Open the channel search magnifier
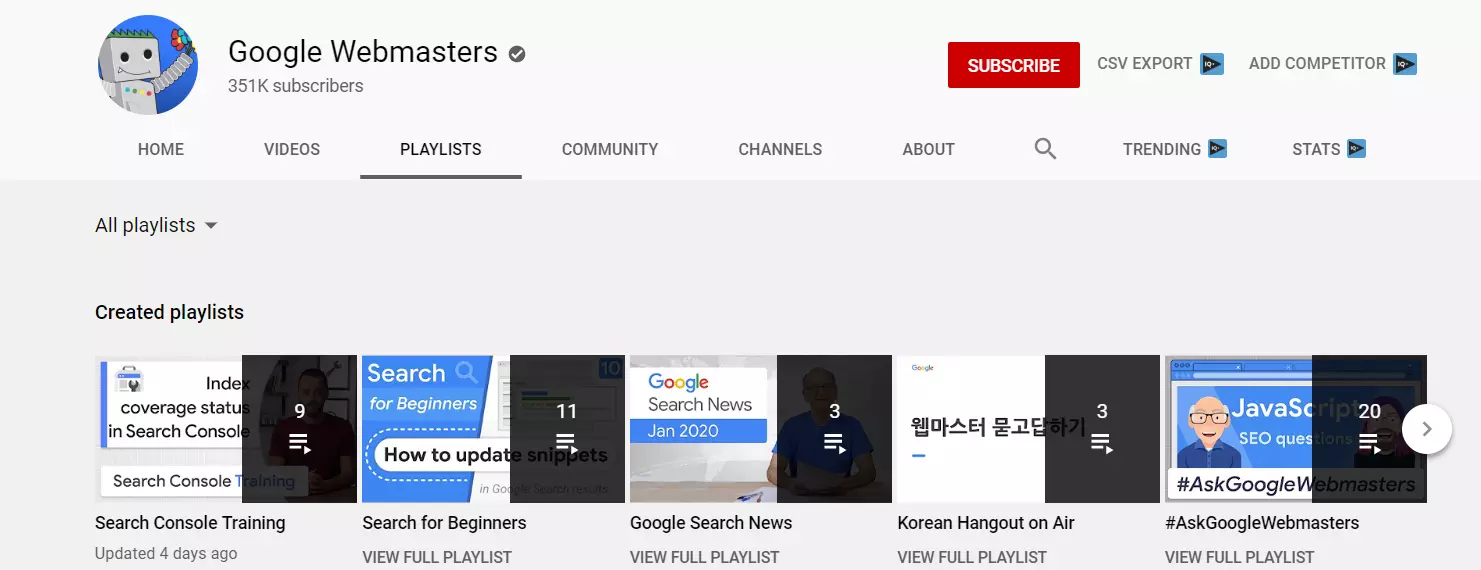The image size is (1481, 570). click(1045, 149)
